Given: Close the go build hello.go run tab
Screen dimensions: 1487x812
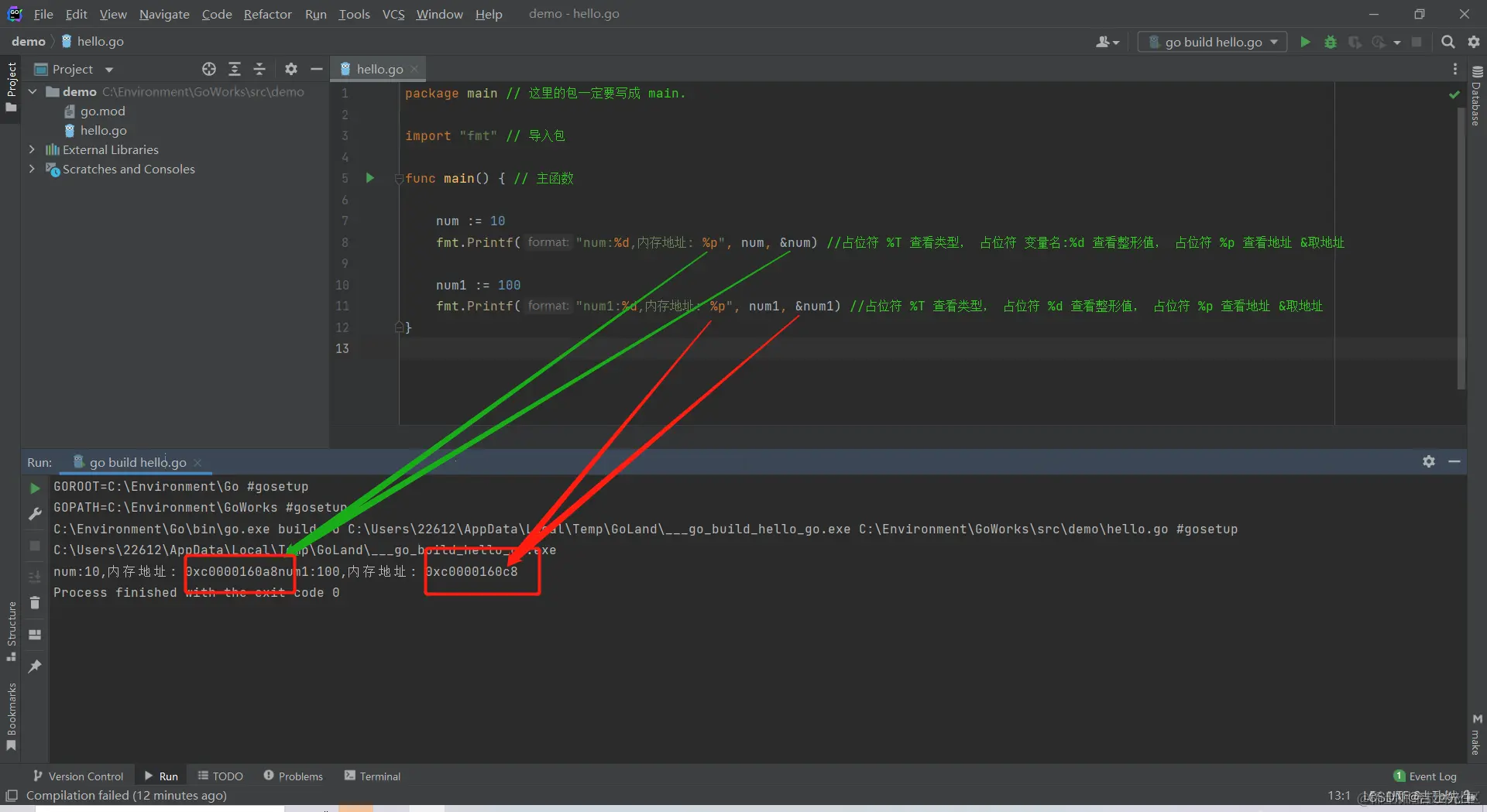Looking at the screenshot, I should pos(198,463).
